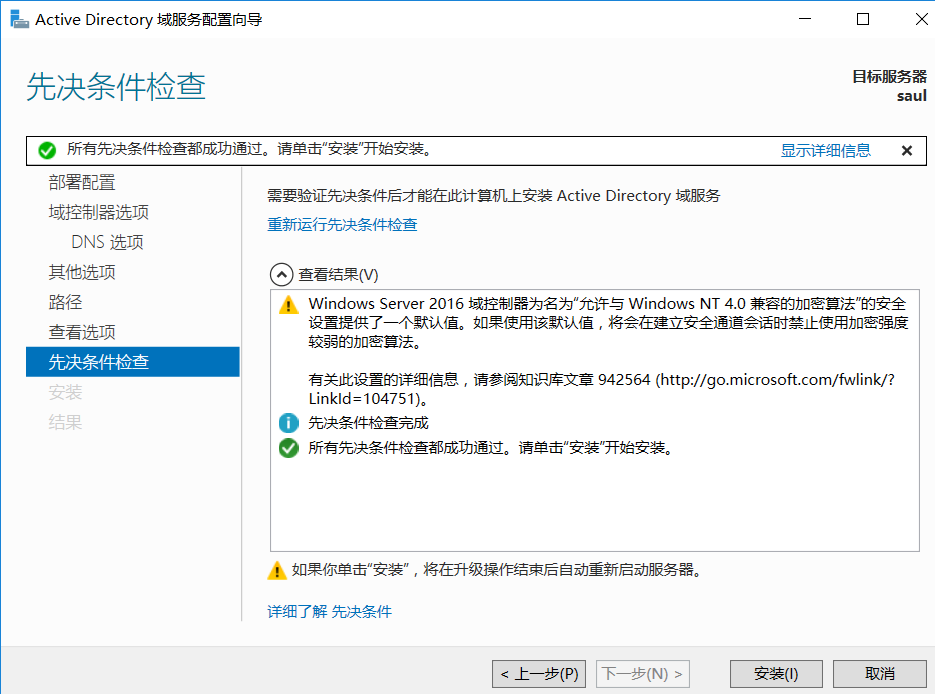Close the wizard window
This screenshot has height=694, width=935.
tap(921, 19)
